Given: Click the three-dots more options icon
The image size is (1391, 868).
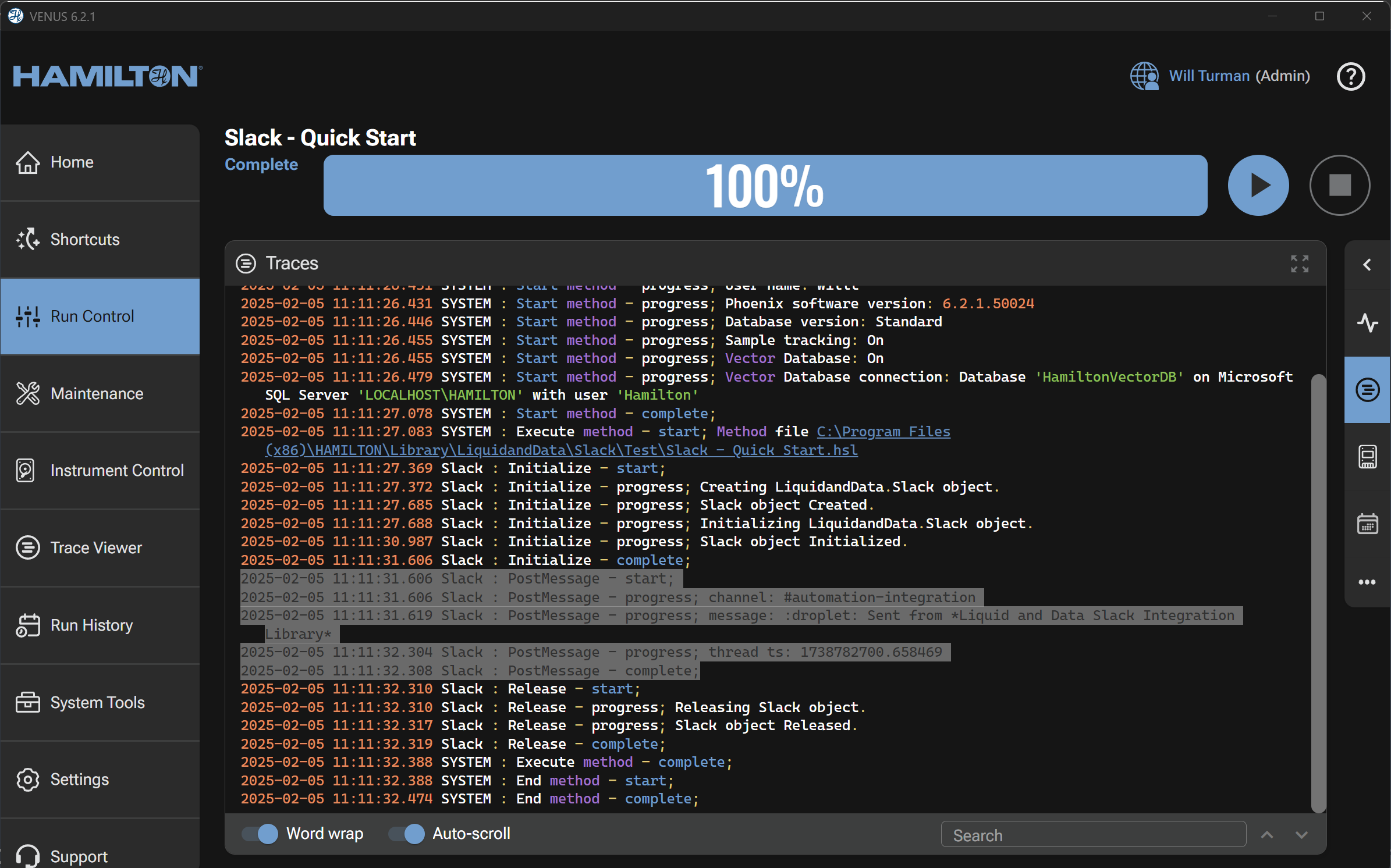Looking at the screenshot, I should tap(1367, 582).
